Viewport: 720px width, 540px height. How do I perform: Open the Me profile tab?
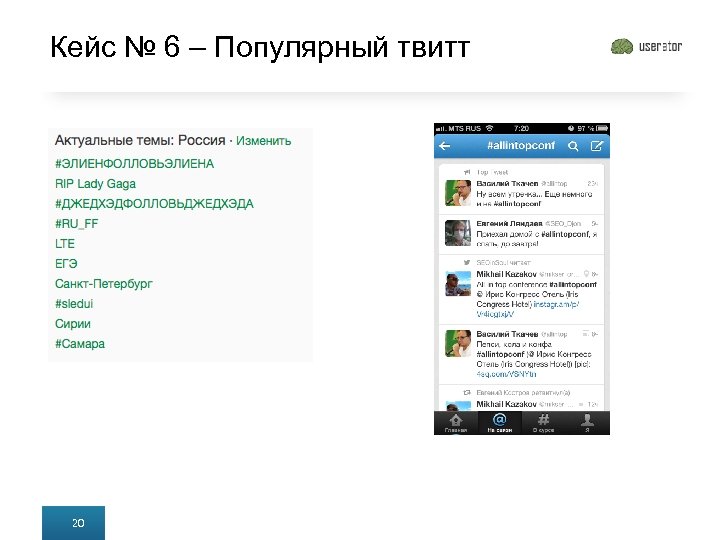(x=587, y=423)
